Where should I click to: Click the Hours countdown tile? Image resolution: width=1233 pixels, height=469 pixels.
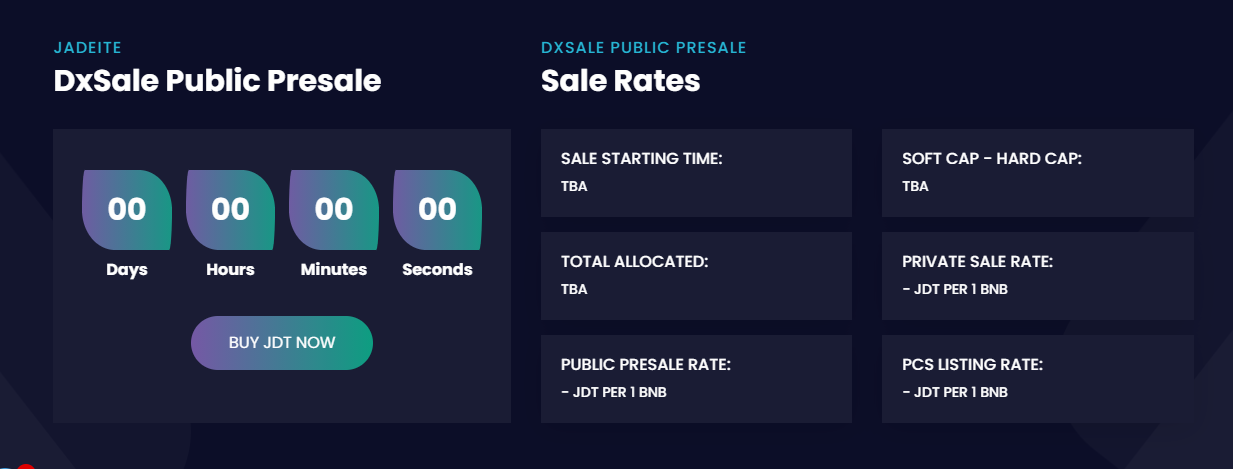point(230,210)
